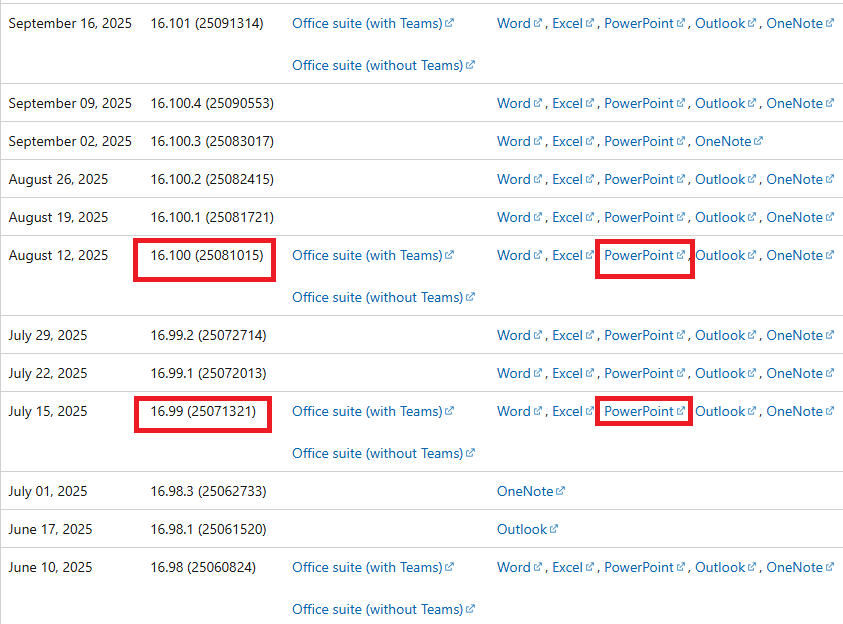Viewport: 843px width, 624px height.
Task: Open Excel link for version 16.100.4
Action: (573, 103)
